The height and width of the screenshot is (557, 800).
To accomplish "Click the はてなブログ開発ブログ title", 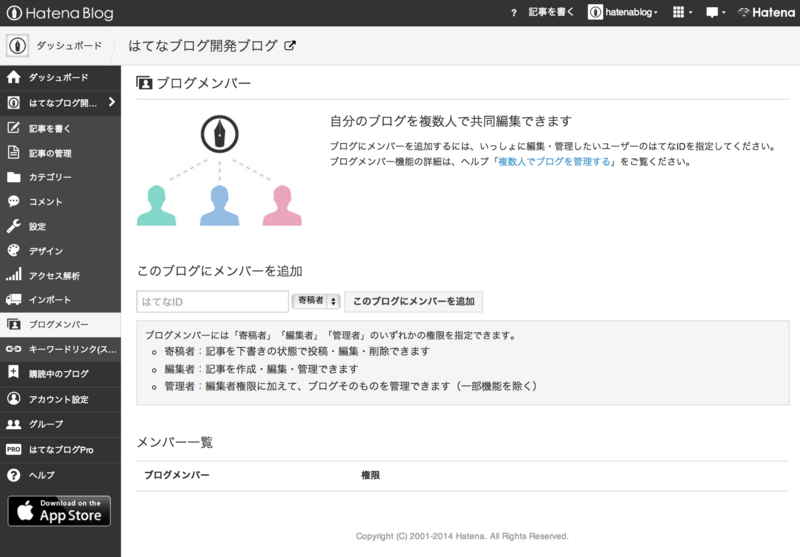I will (x=203, y=46).
